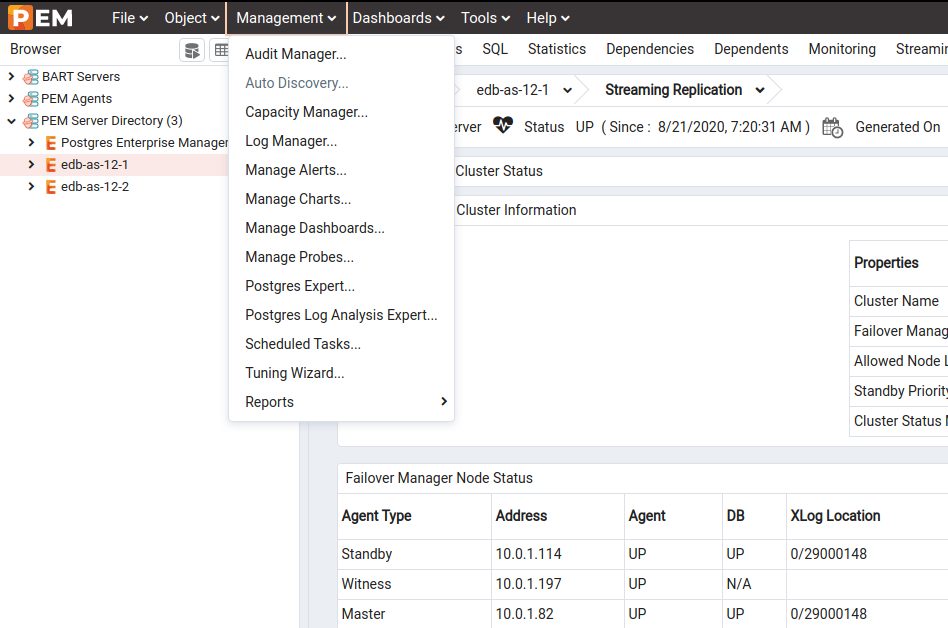The height and width of the screenshot is (628, 948).
Task: Expand the PEM Agents node
Action: (11, 98)
